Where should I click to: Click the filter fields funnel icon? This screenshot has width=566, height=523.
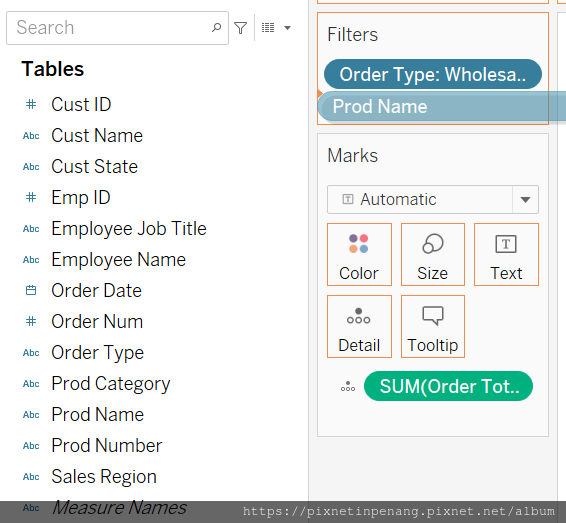[240, 28]
